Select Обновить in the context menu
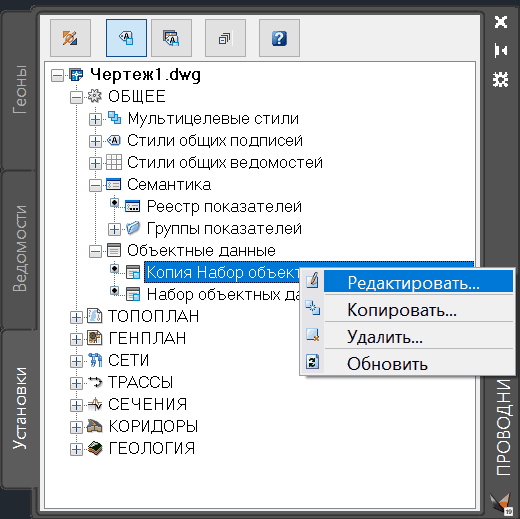The width and height of the screenshot is (520, 519). 387,364
